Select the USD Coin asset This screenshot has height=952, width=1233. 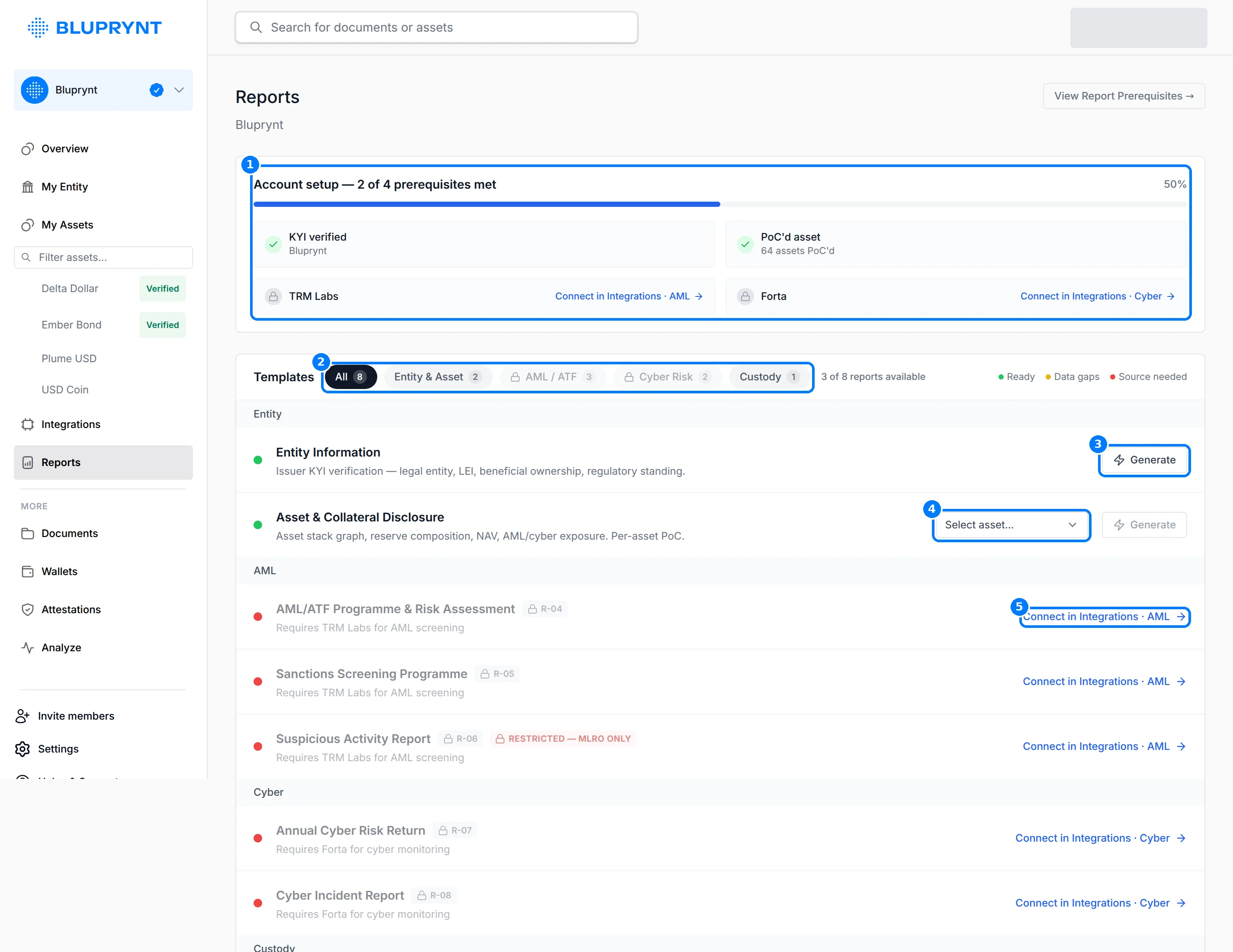click(65, 389)
